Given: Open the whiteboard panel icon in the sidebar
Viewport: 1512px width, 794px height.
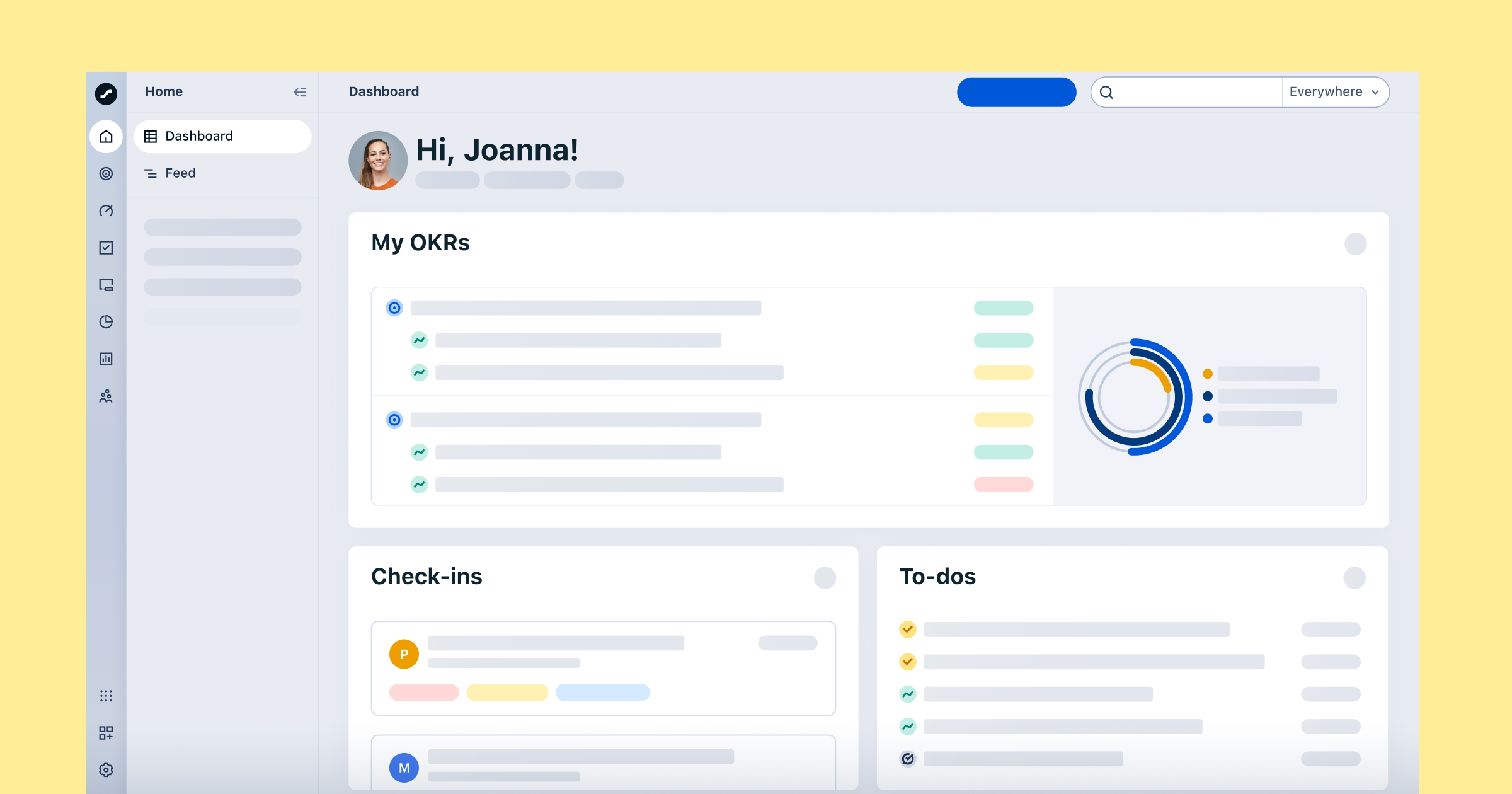Looking at the screenshot, I should (106, 285).
